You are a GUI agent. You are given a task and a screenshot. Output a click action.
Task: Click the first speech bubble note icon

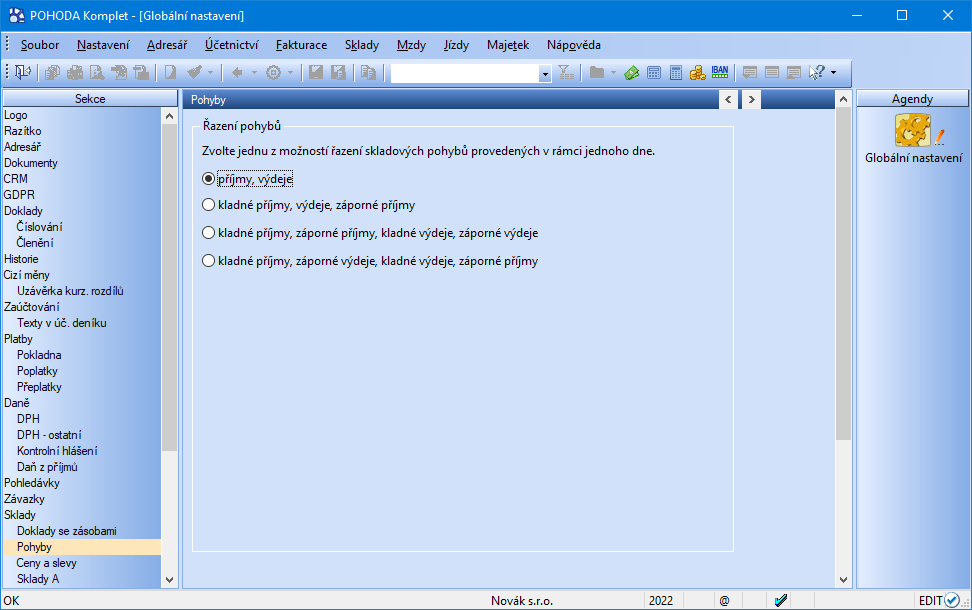click(x=749, y=73)
